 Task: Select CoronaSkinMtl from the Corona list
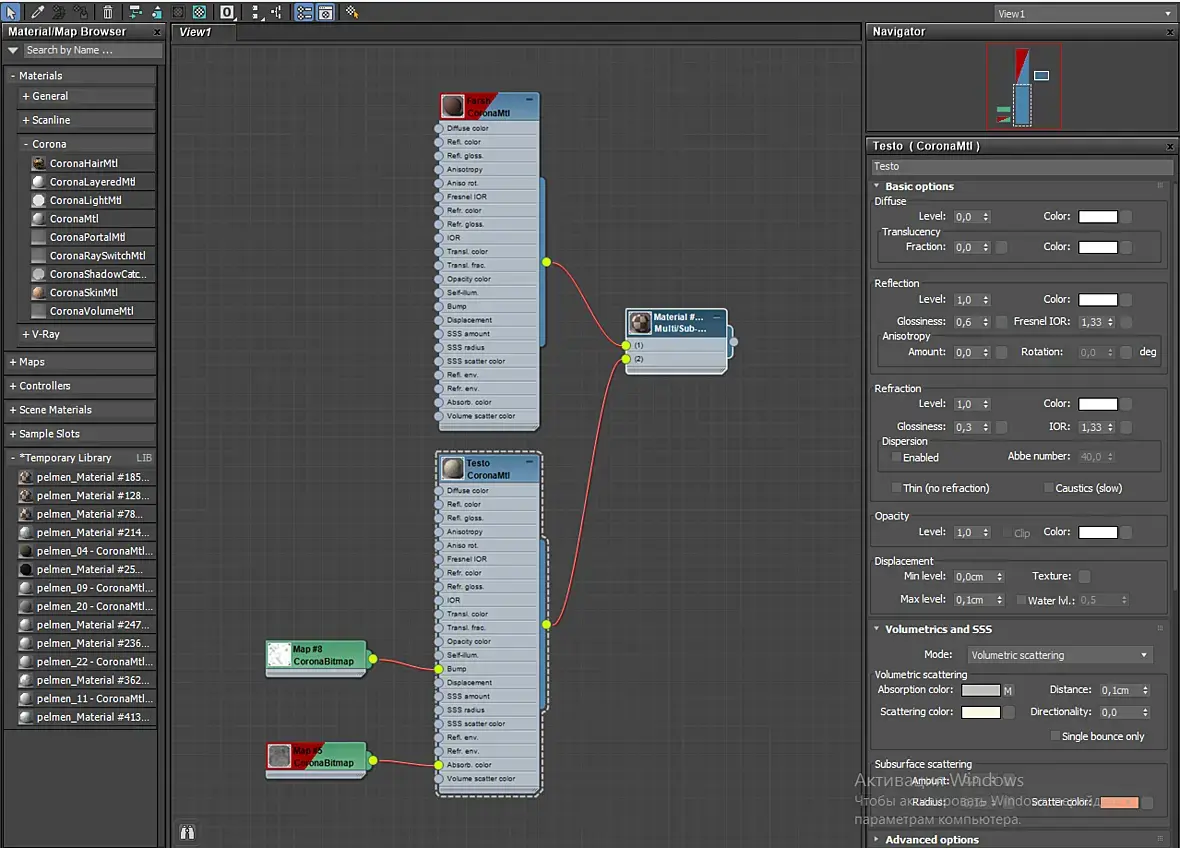83,293
